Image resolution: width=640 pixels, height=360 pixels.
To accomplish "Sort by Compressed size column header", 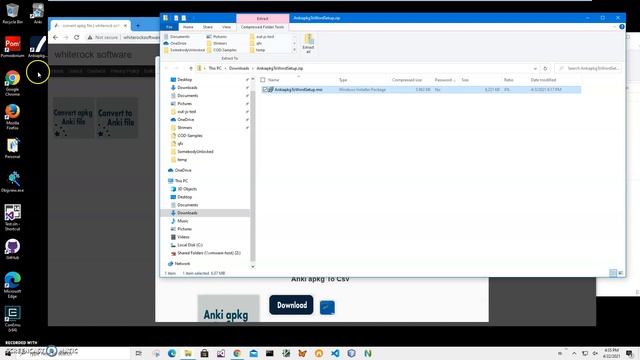I will [x=407, y=80].
